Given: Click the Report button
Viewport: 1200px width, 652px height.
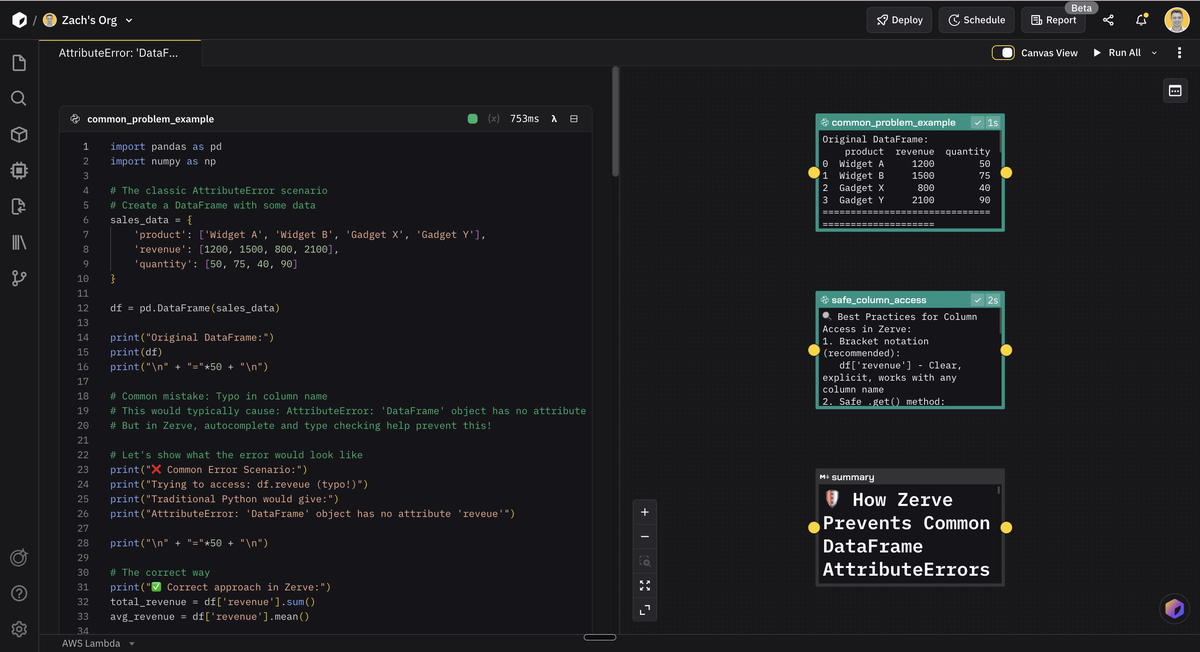Looking at the screenshot, I should [1053, 20].
